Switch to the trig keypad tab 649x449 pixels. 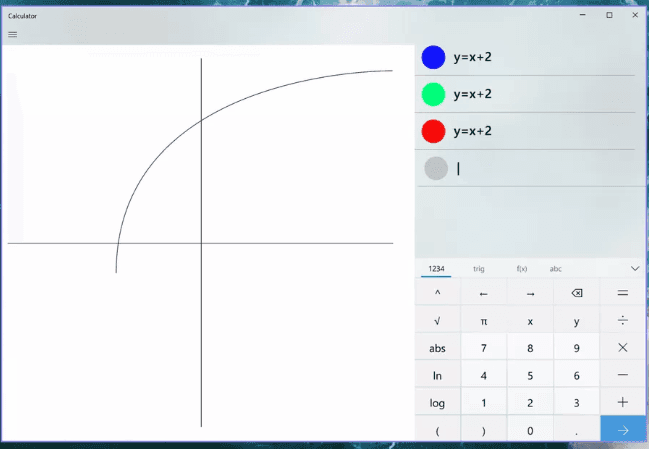click(x=479, y=269)
